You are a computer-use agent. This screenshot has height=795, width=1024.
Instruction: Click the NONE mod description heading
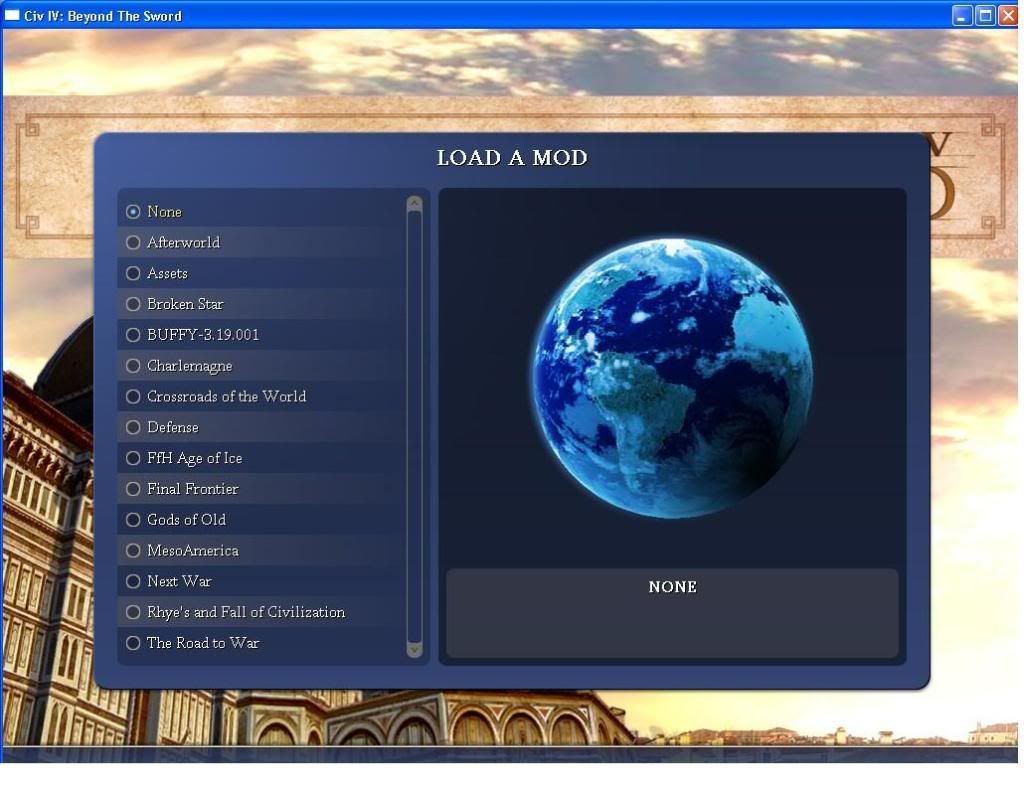point(673,587)
